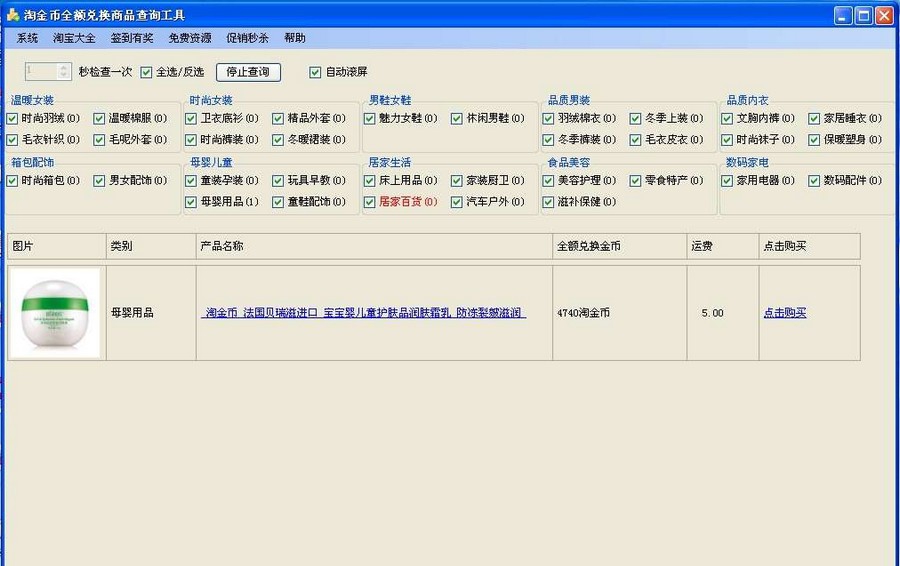This screenshot has width=900, height=566.
Task: Uncheck the 数码配件 checkbox
Action: pos(815,181)
